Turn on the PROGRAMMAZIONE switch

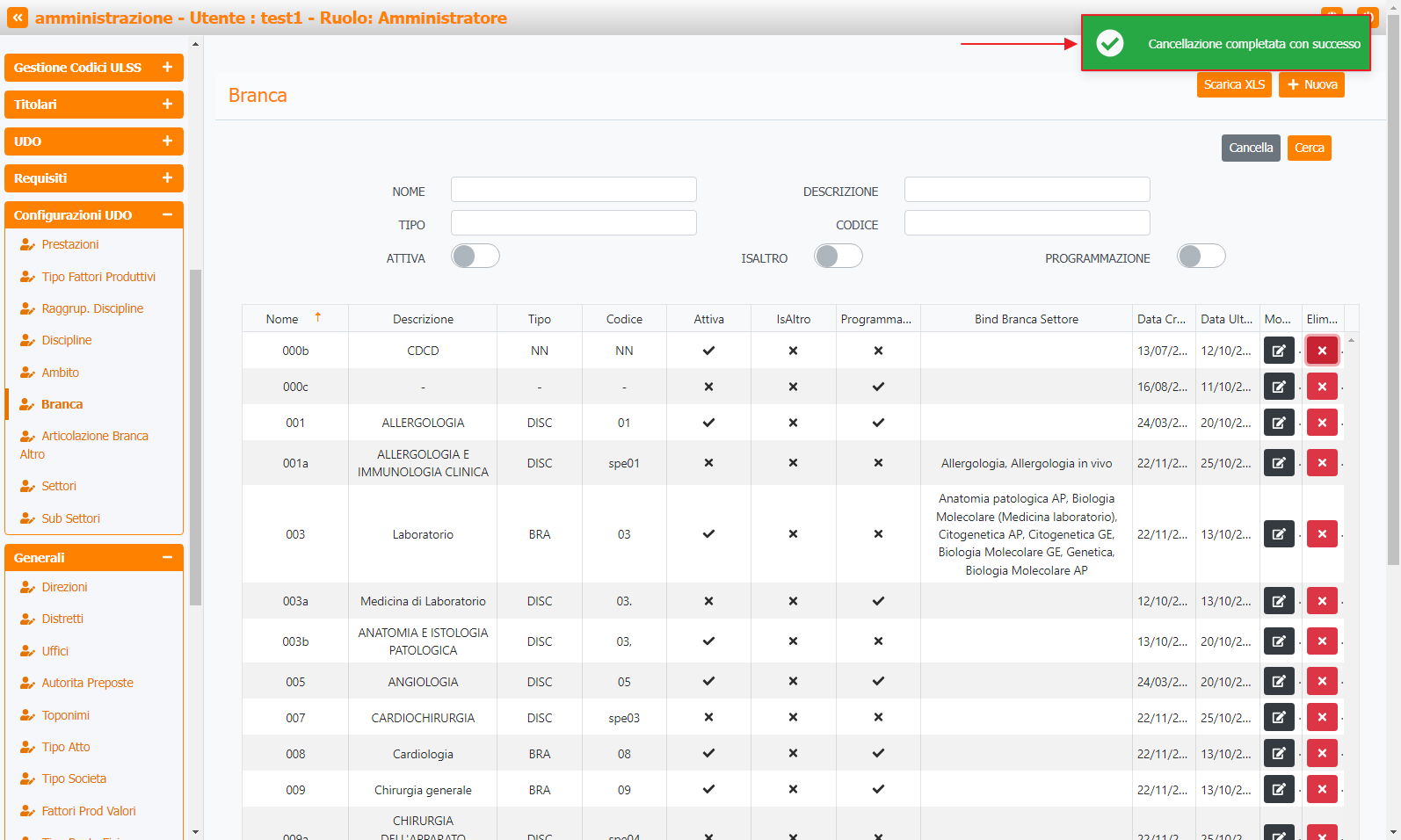pyautogui.click(x=1201, y=257)
